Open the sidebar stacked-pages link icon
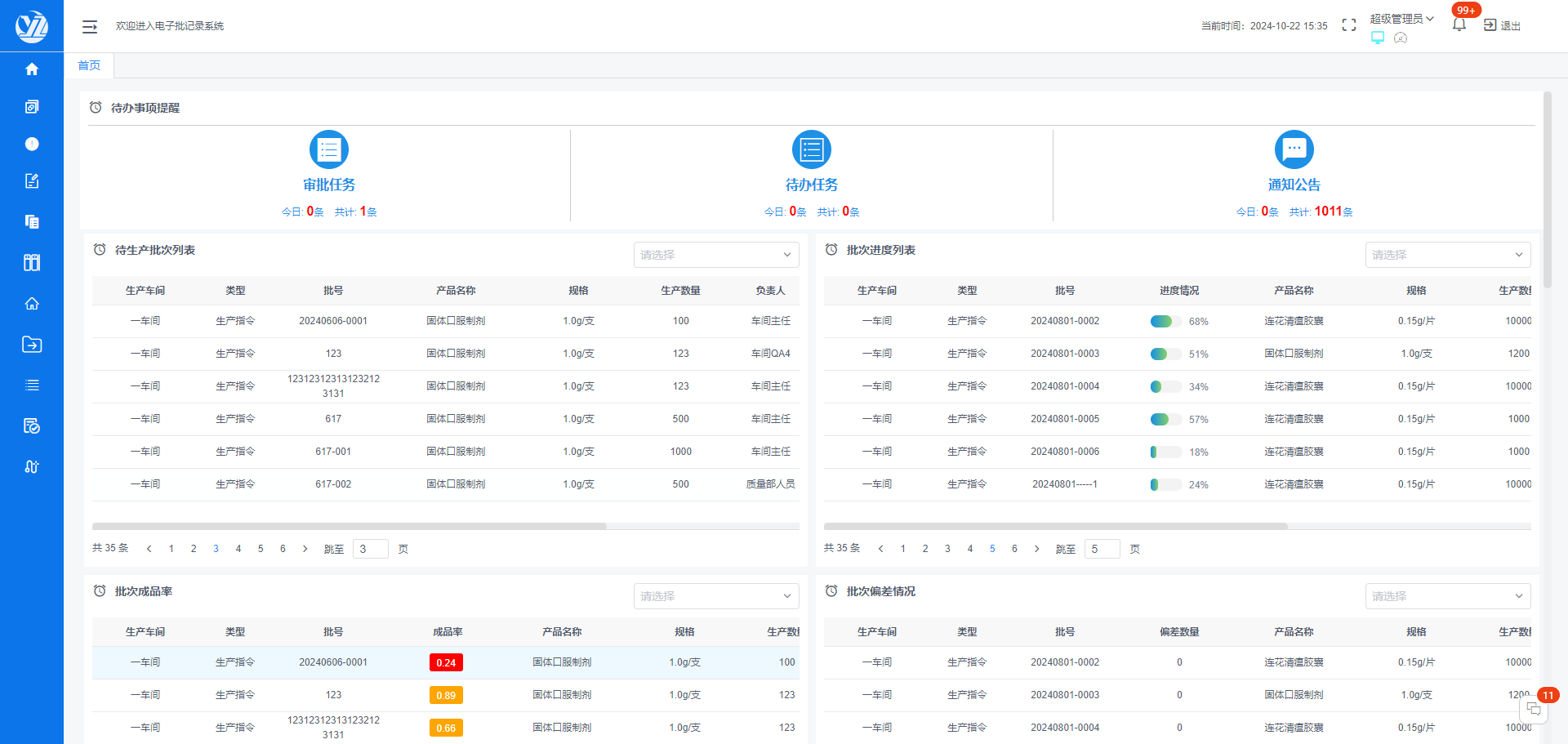This screenshot has width=1568, height=744. [x=32, y=107]
